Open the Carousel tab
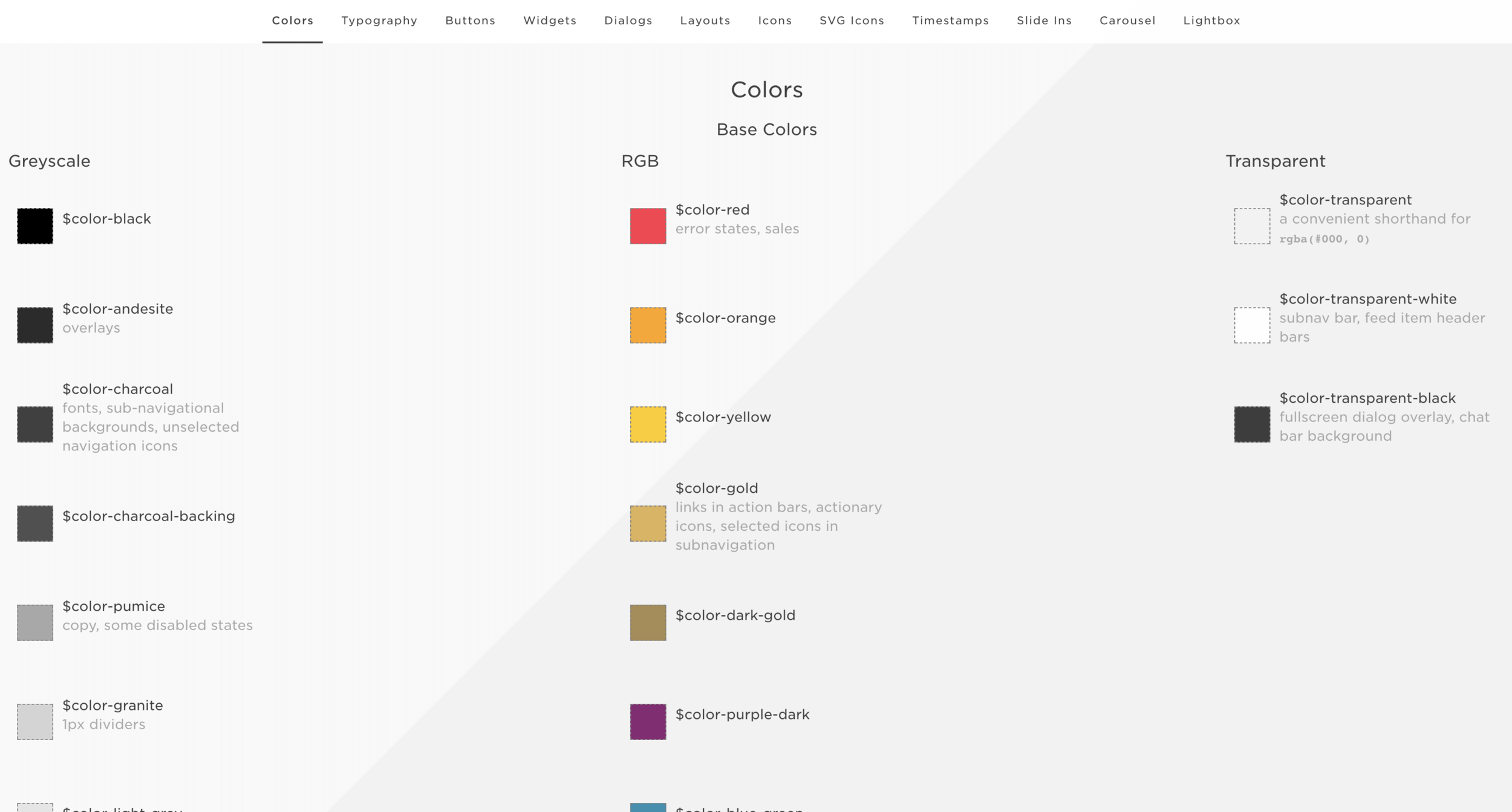The height and width of the screenshot is (812, 1512). pyautogui.click(x=1127, y=21)
